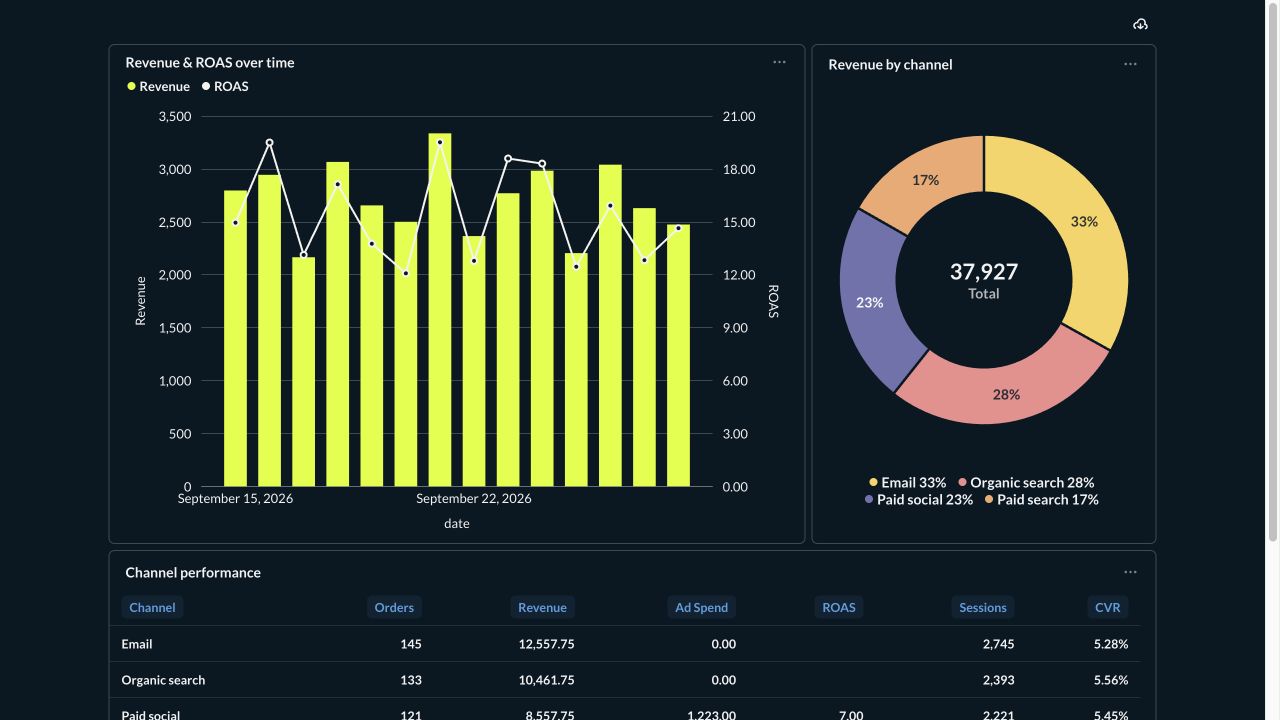Toggle Paid social 23% legend entry

918,499
